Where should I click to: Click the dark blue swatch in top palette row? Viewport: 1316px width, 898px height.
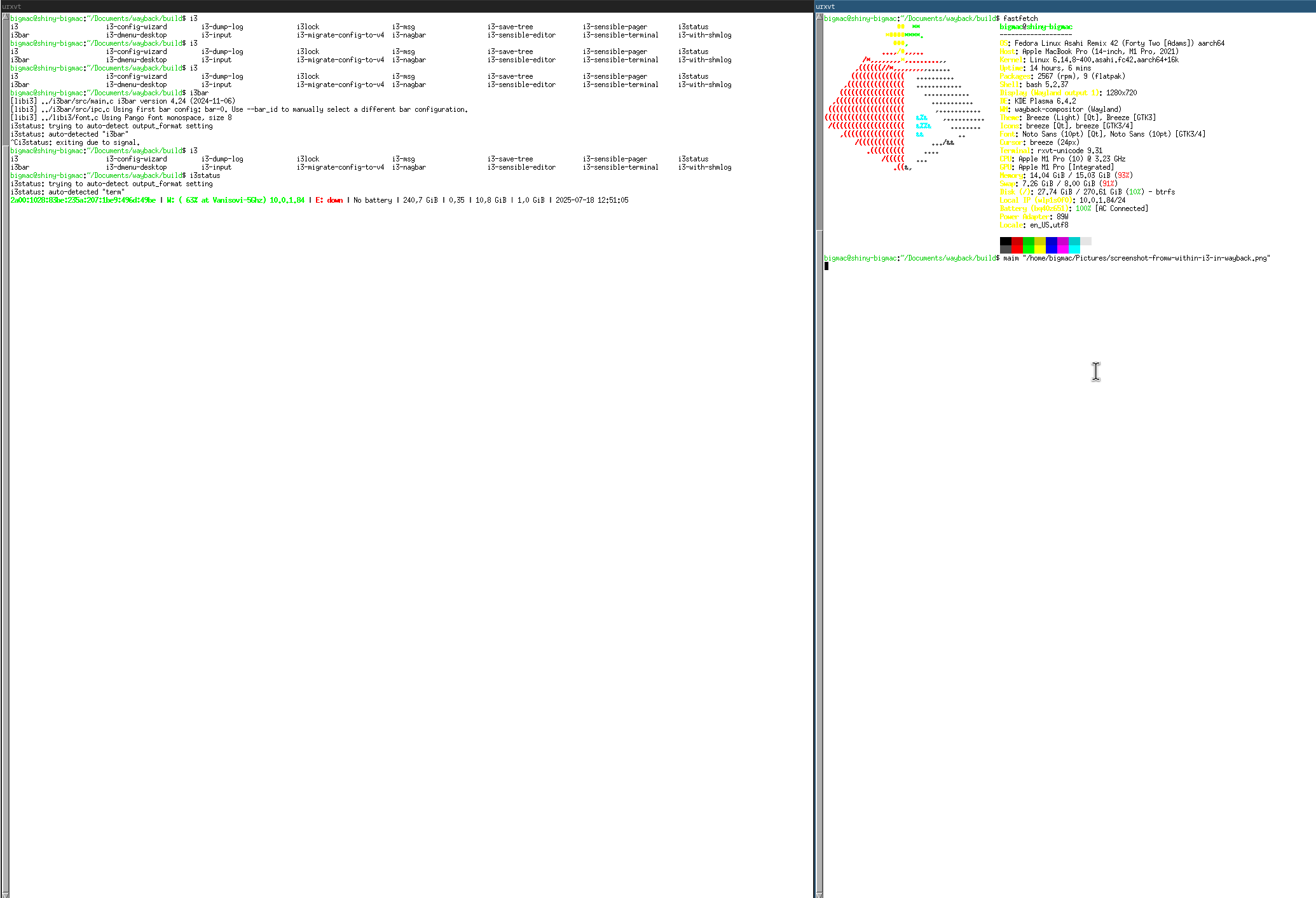[x=1052, y=241]
